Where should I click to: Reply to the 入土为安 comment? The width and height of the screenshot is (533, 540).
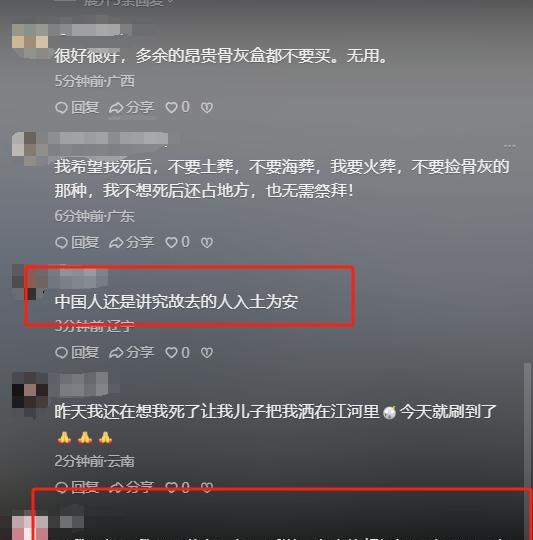tap(77, 352)
